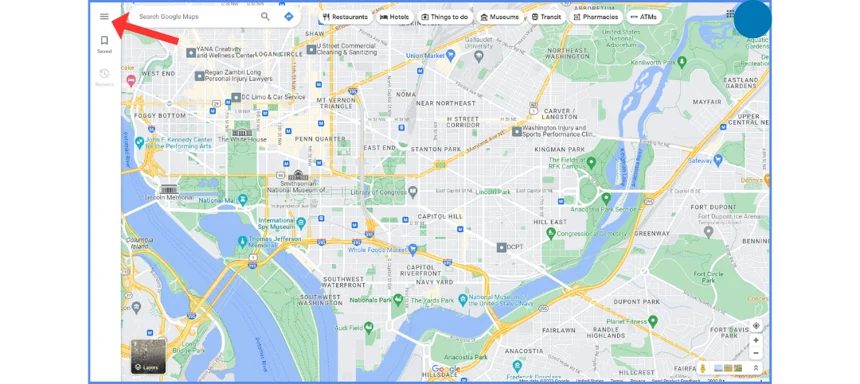This screenshot has width=860, height=384.
Task: Select the National Museum of US Navy pin
Action: point(463,300)
